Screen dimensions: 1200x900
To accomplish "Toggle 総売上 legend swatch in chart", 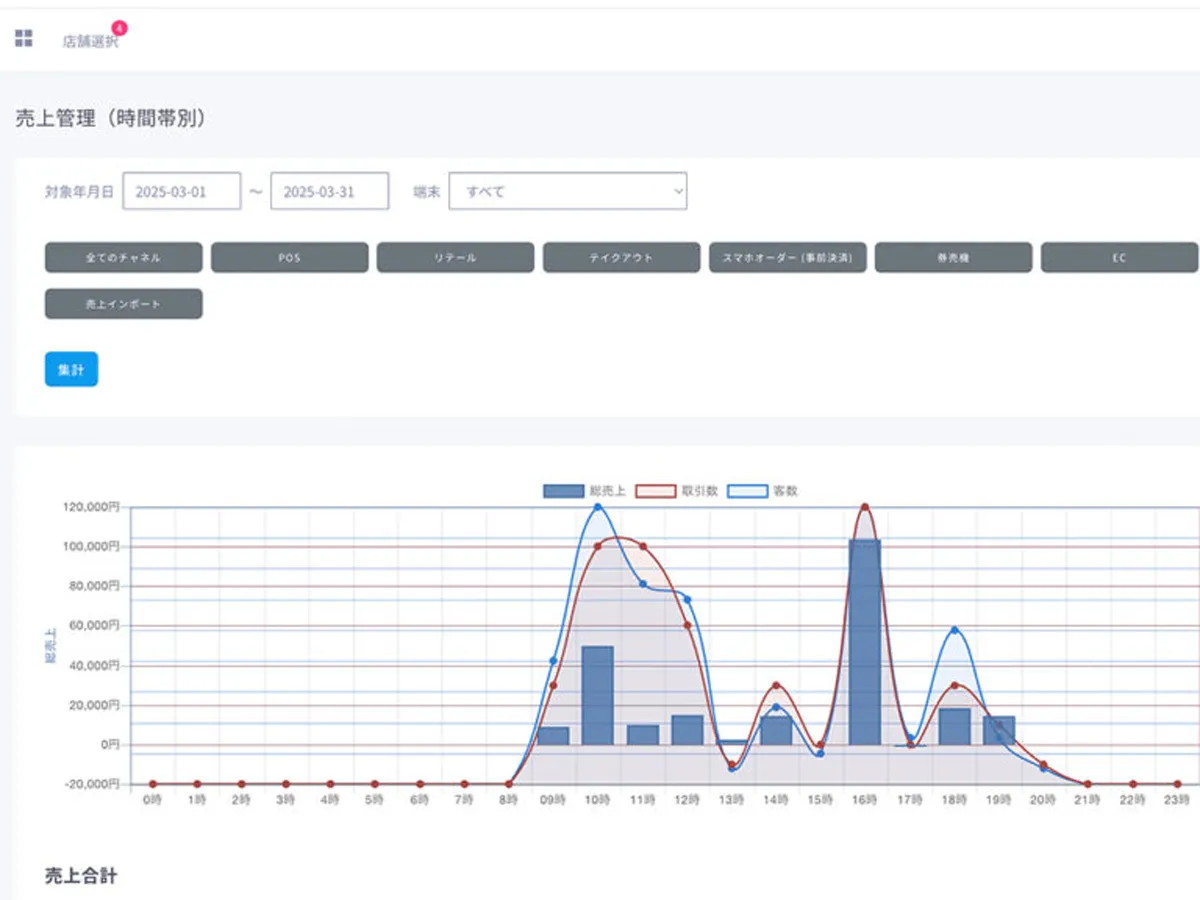I will point(563,491).
